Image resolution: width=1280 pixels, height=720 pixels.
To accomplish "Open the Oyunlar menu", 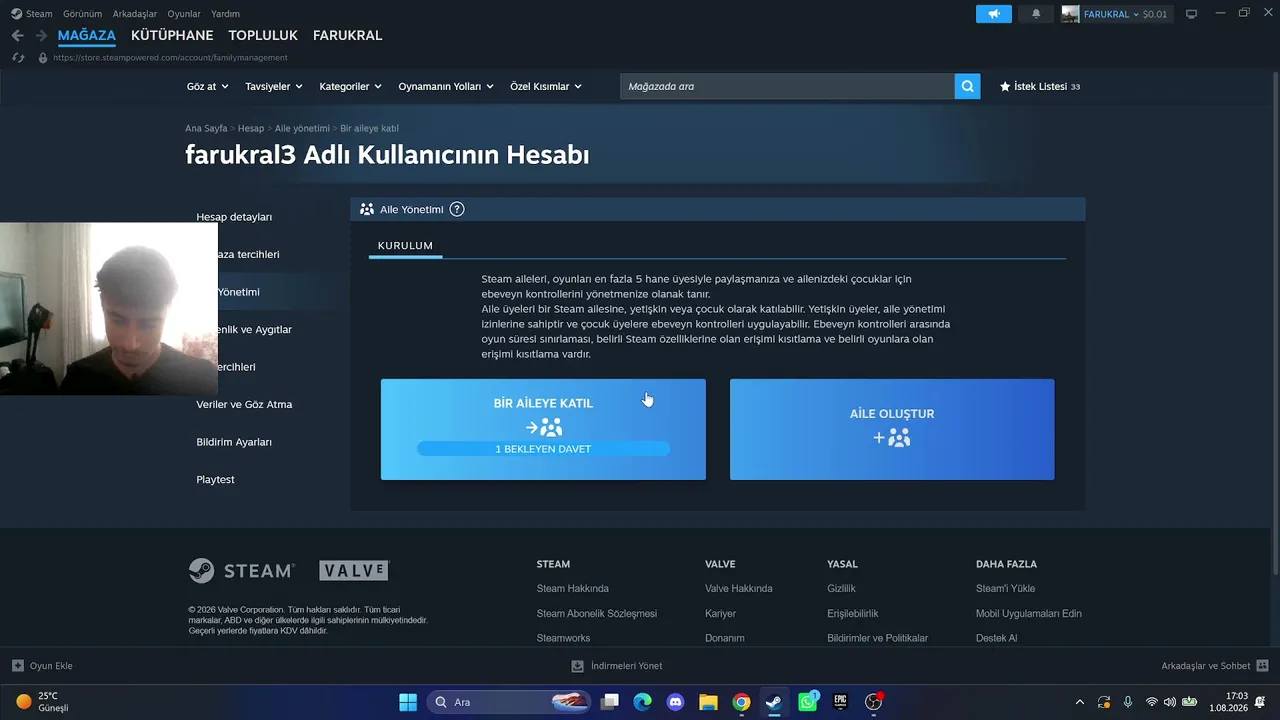I will (184, 14).
